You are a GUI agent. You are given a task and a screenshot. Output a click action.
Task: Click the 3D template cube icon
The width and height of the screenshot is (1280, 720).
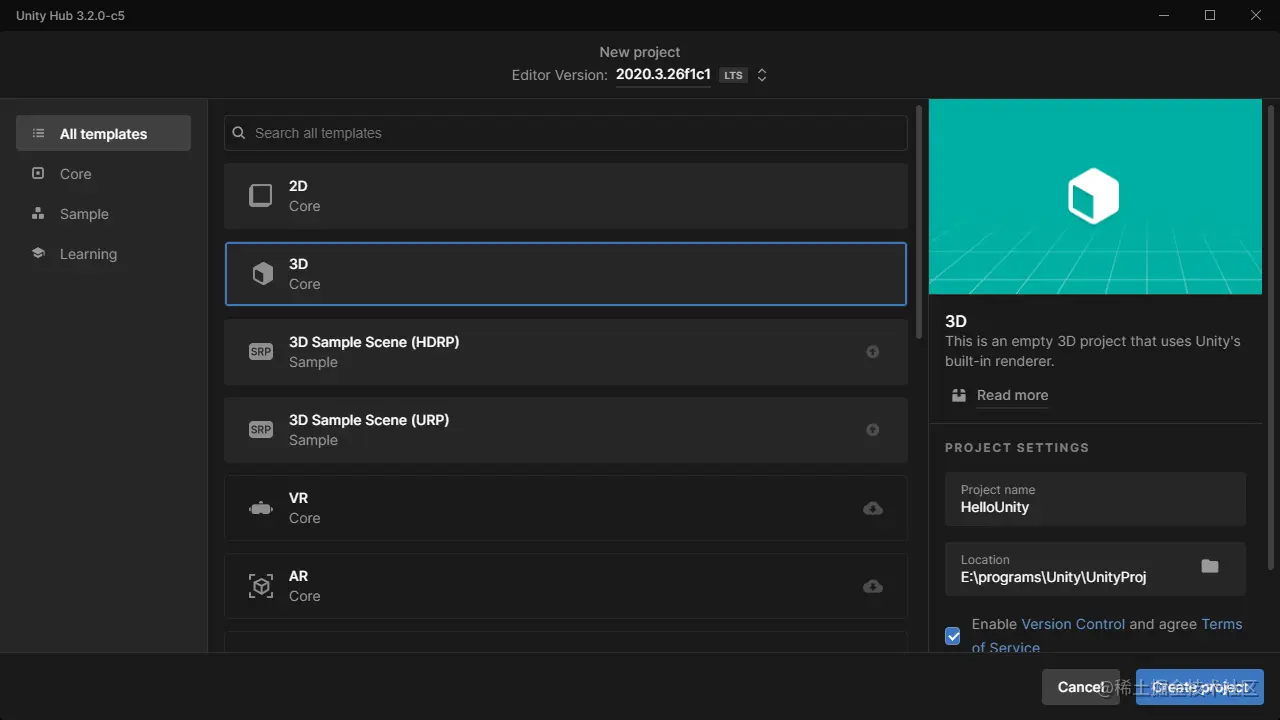coord(262,274)
